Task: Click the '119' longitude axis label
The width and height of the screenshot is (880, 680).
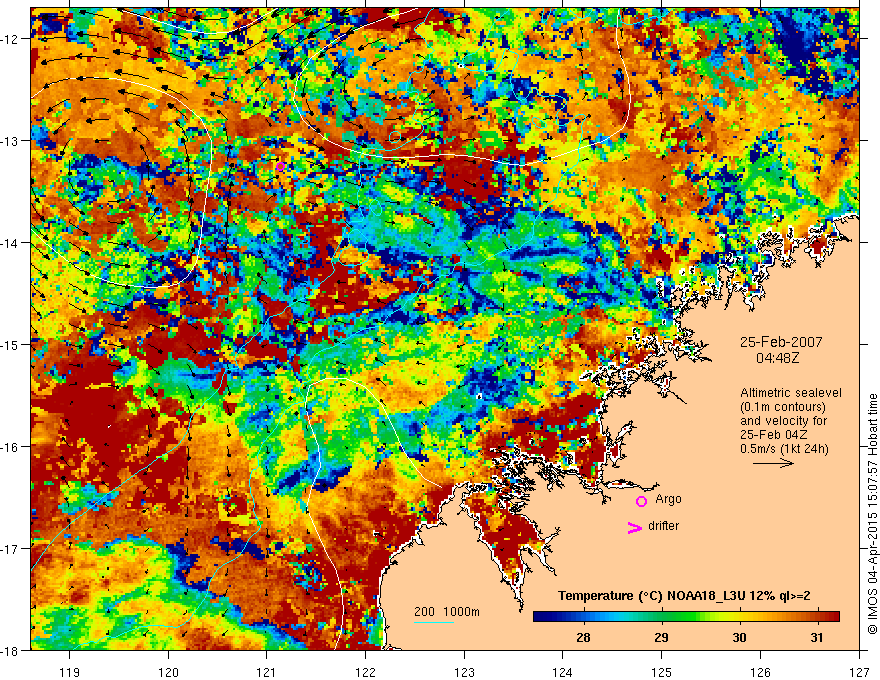Action: (70, 672)
